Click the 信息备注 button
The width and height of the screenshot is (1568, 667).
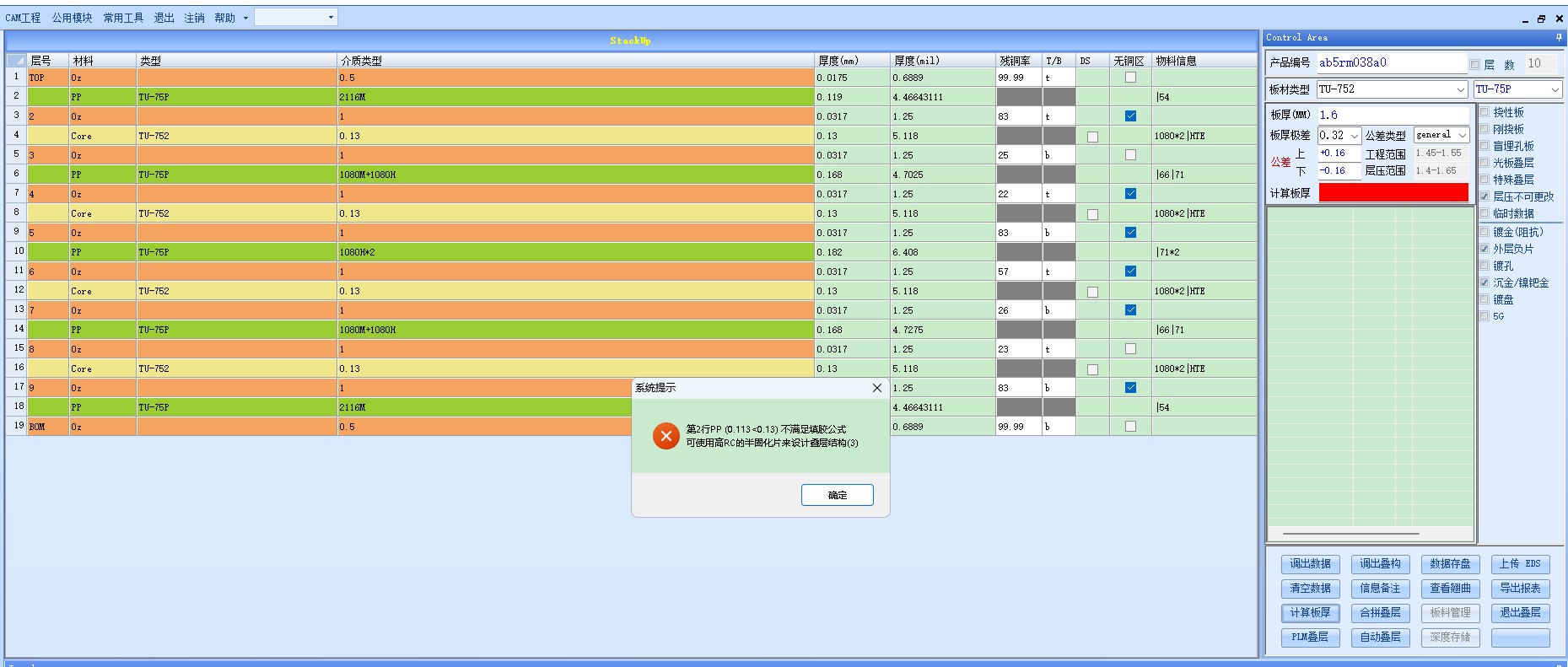(x=1380, y=589)
